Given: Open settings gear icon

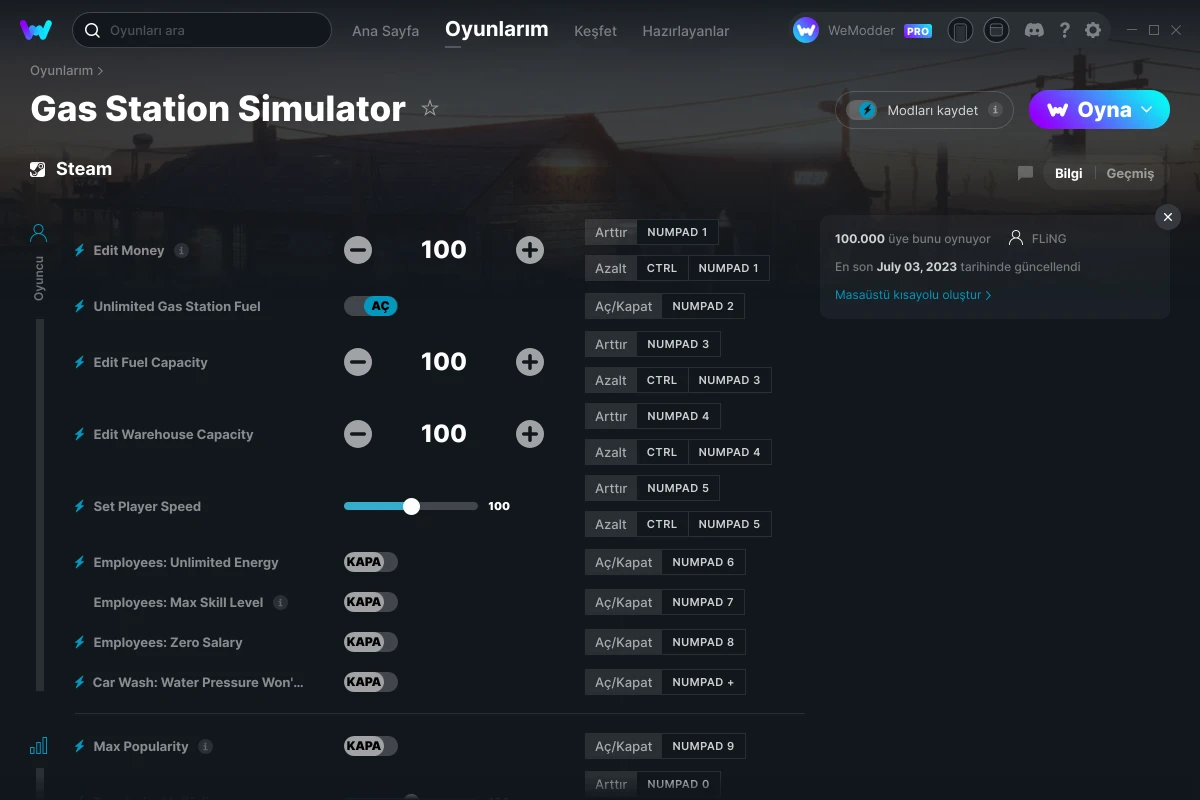Looking at the screenshot, I should [1093, 30].
